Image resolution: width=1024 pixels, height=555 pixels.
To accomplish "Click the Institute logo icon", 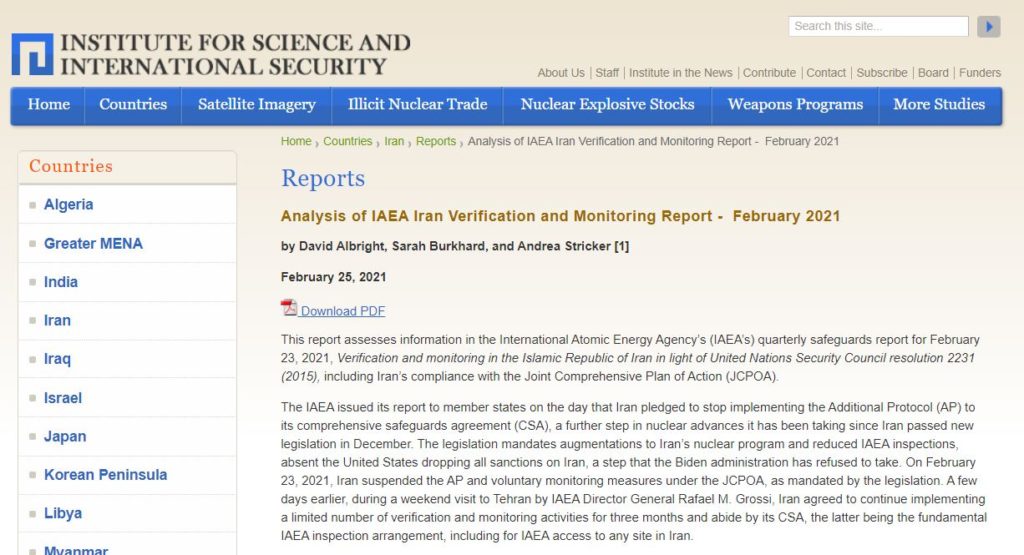I will coord(32,55).
